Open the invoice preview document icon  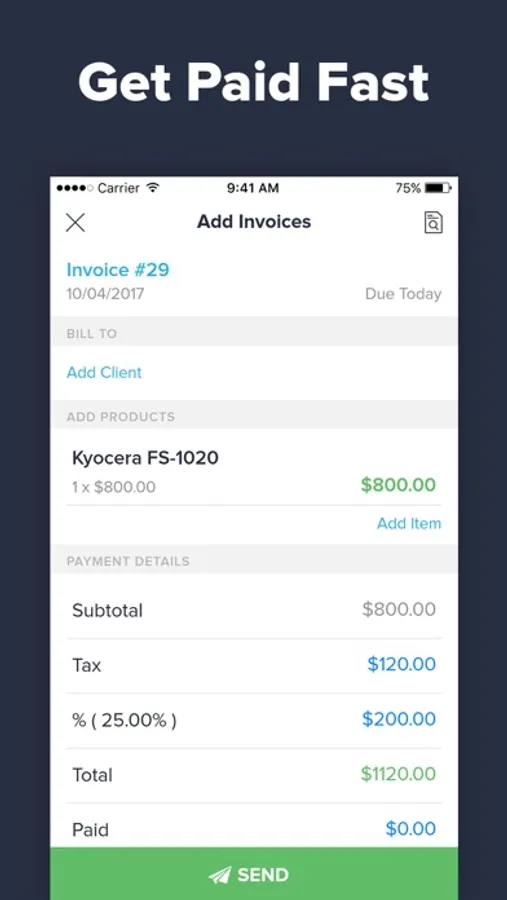[434, 222]
